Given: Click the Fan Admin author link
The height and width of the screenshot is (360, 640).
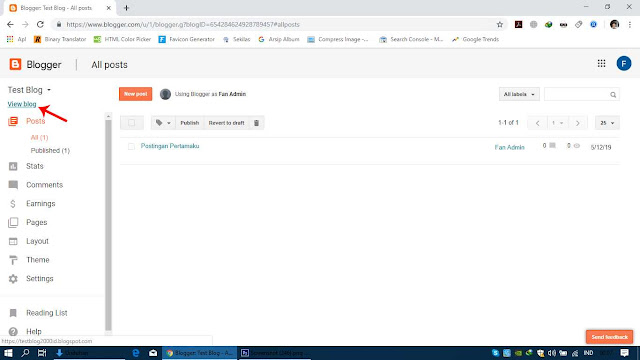Looking at the screenshot, I should coord(509,147).
